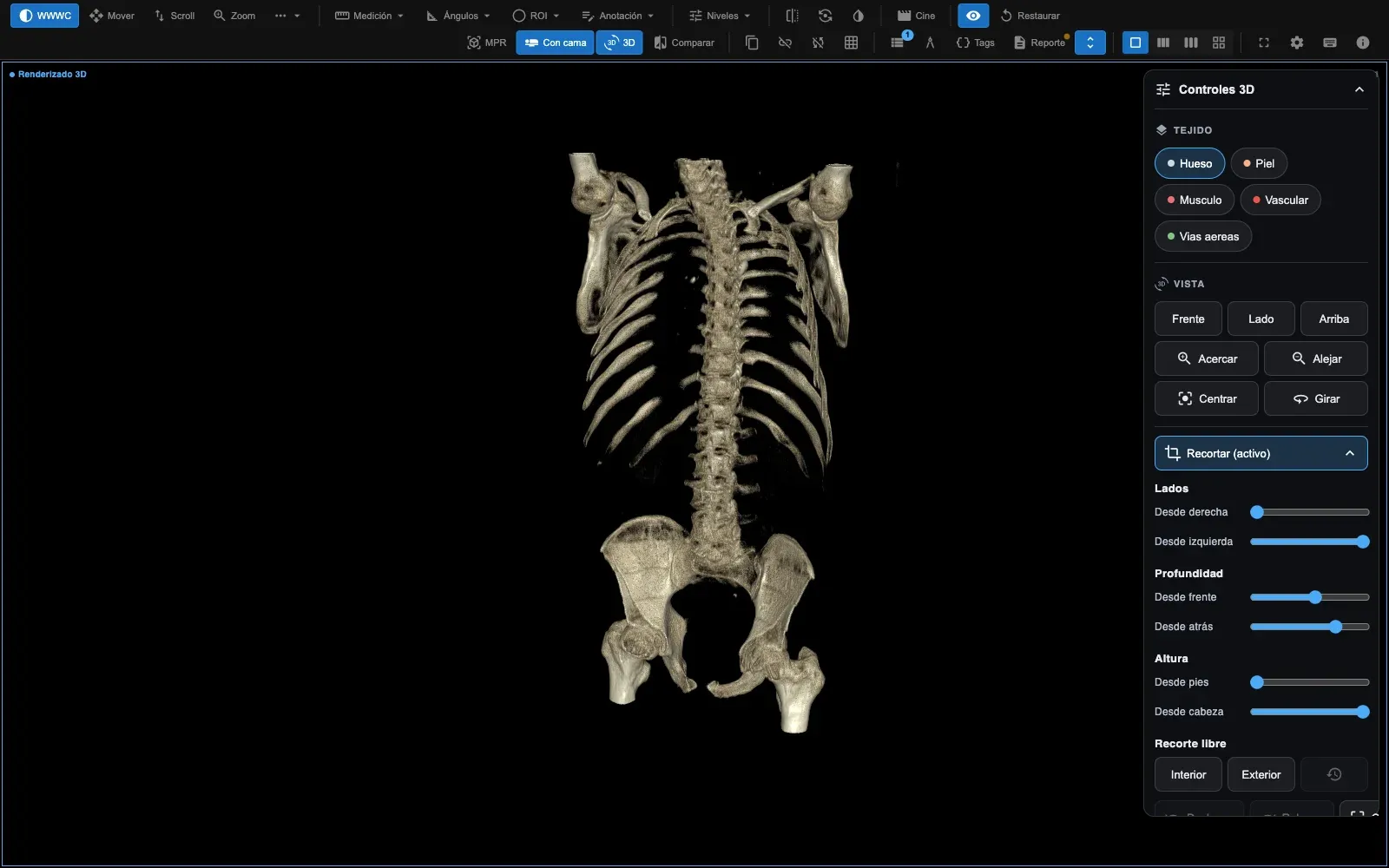Viewport: 1389px width, 868px height.
Task: Toggle the eye visibility button
Action: click(973, 16)
